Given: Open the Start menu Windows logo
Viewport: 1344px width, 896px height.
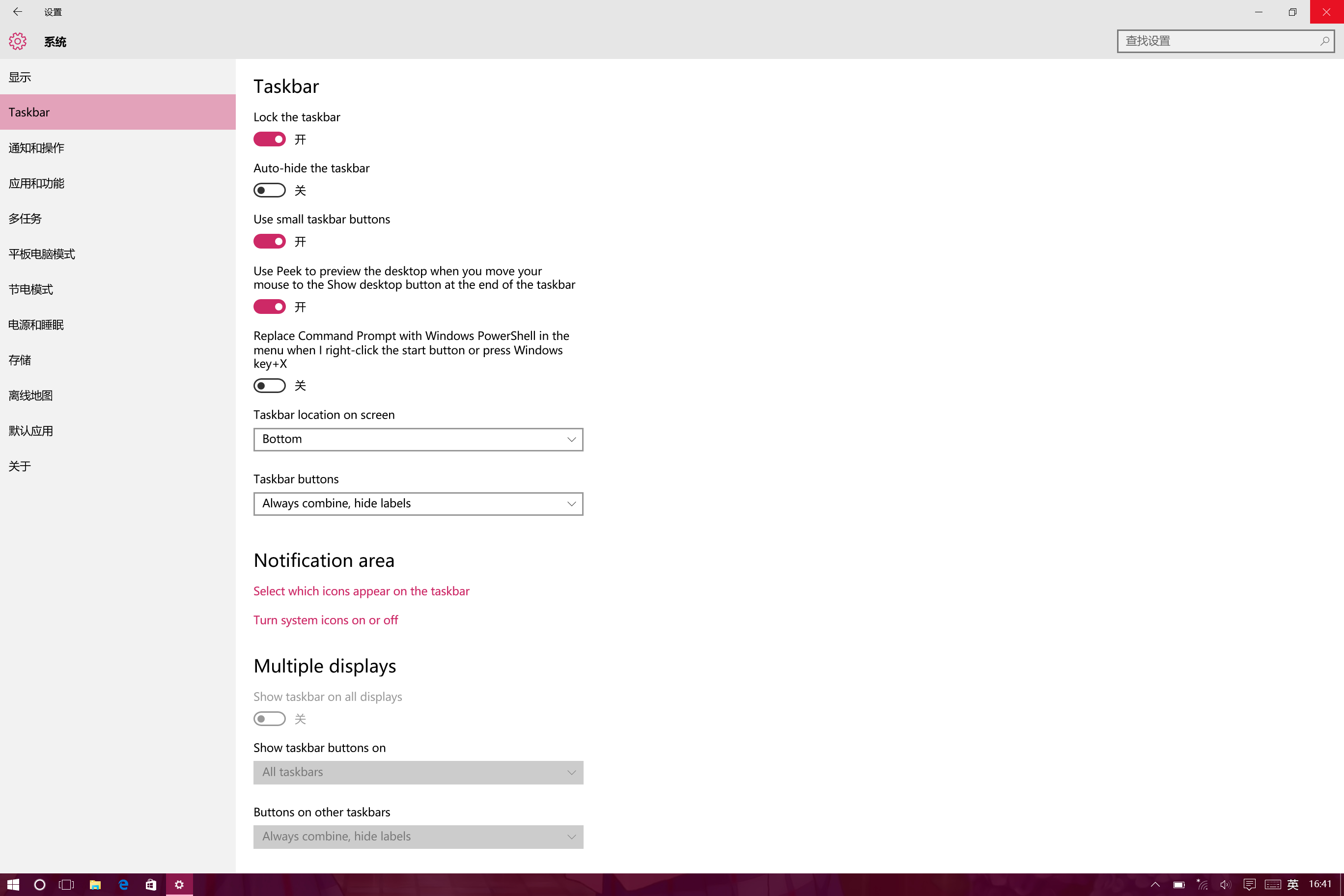Looking at the screenshot, I should point(13,885).
